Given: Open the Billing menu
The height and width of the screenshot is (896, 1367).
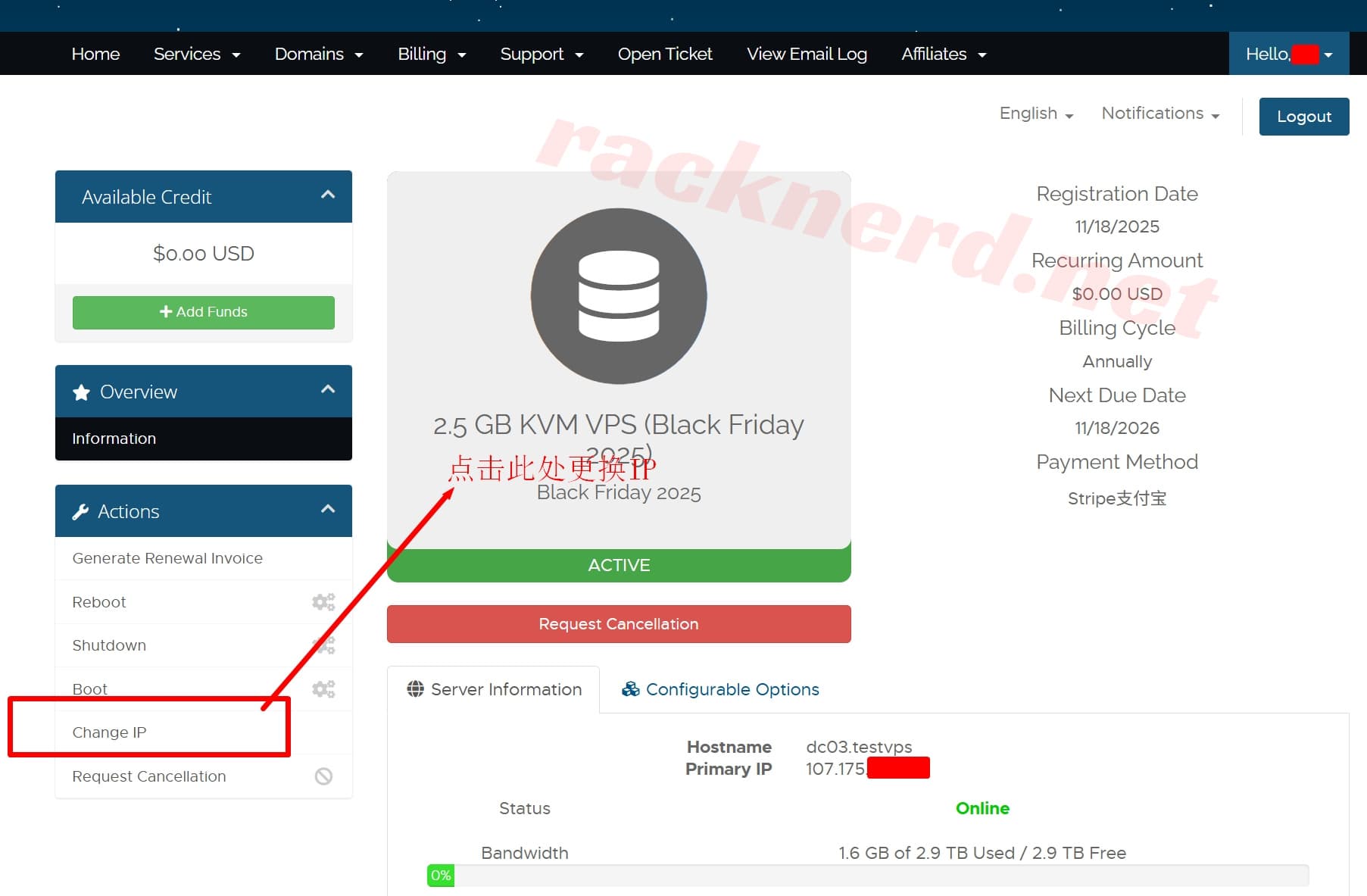Looking at the screenshot, I should 431,55.
